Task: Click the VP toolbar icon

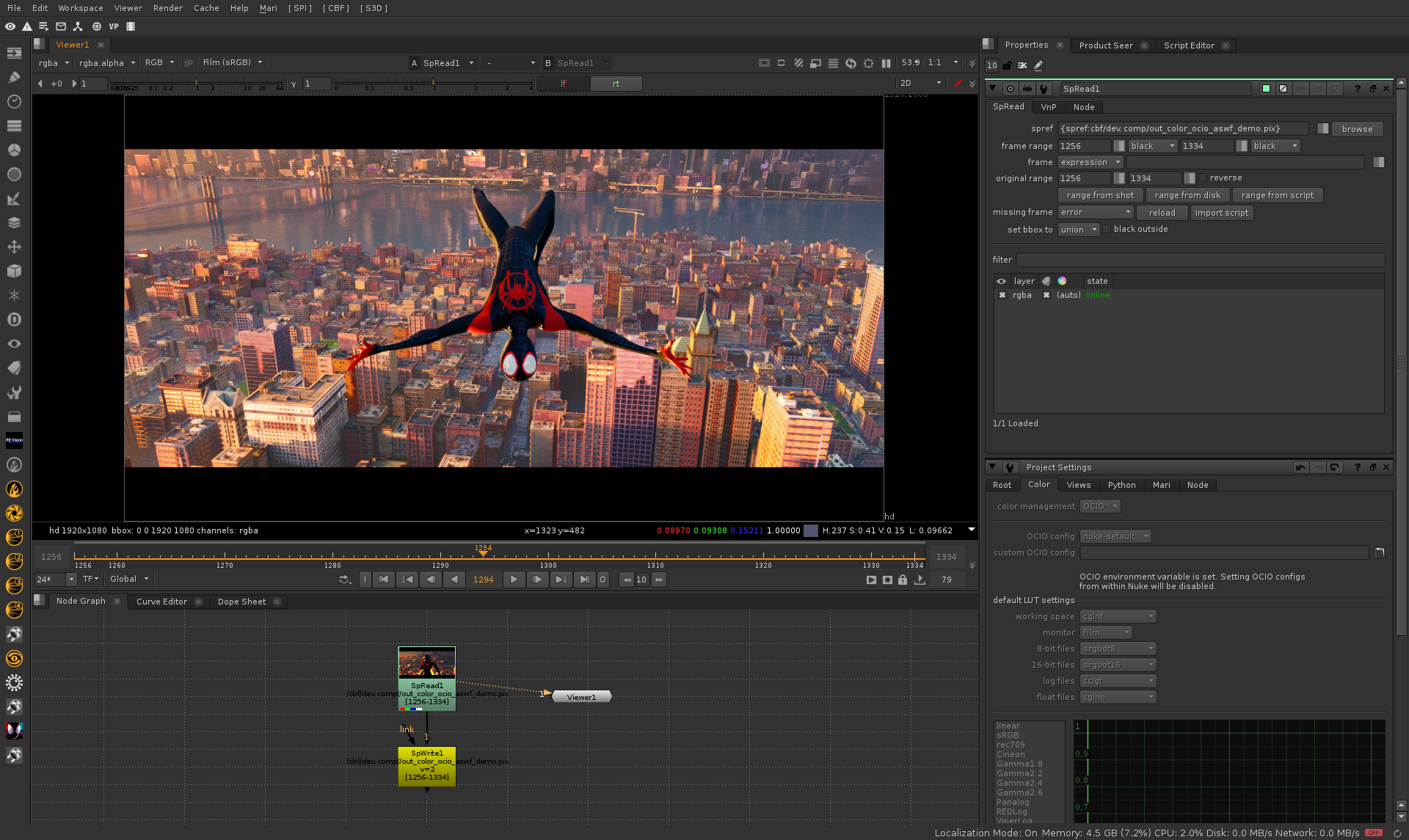Action: click(114, 26)
